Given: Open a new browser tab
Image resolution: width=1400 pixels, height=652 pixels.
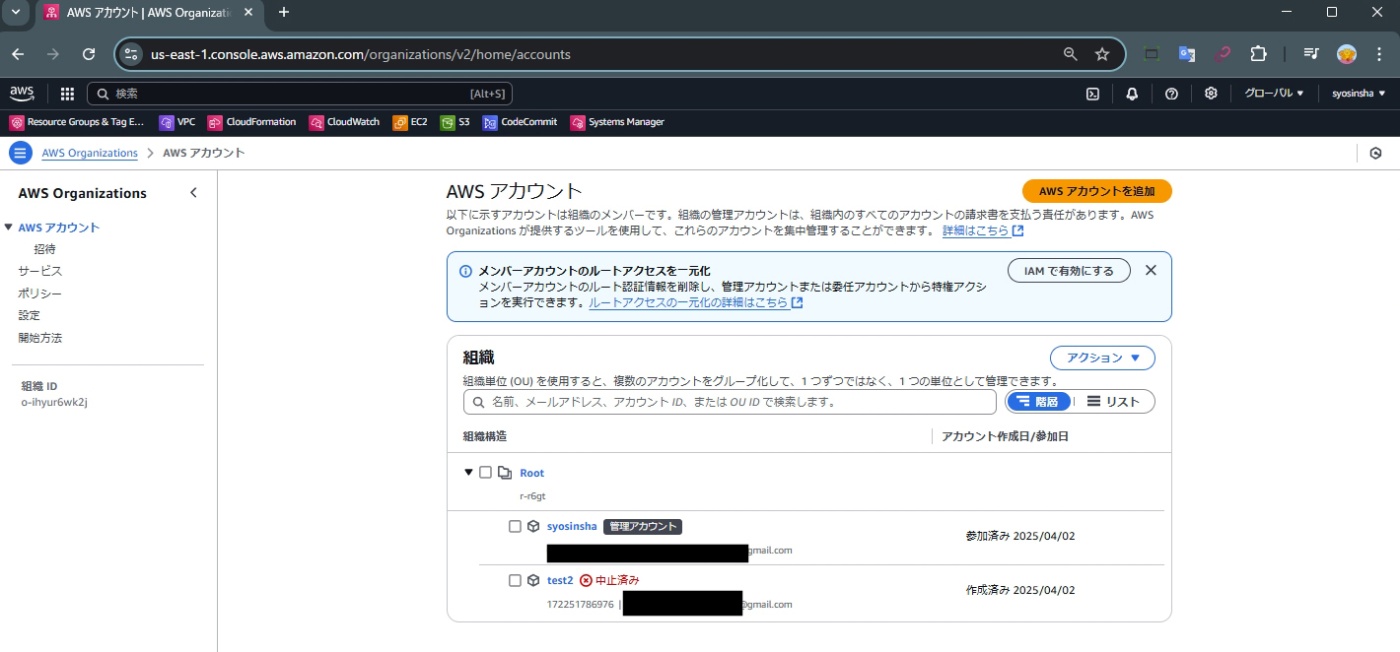Looking at the screenshot, I should coord(284,12).
